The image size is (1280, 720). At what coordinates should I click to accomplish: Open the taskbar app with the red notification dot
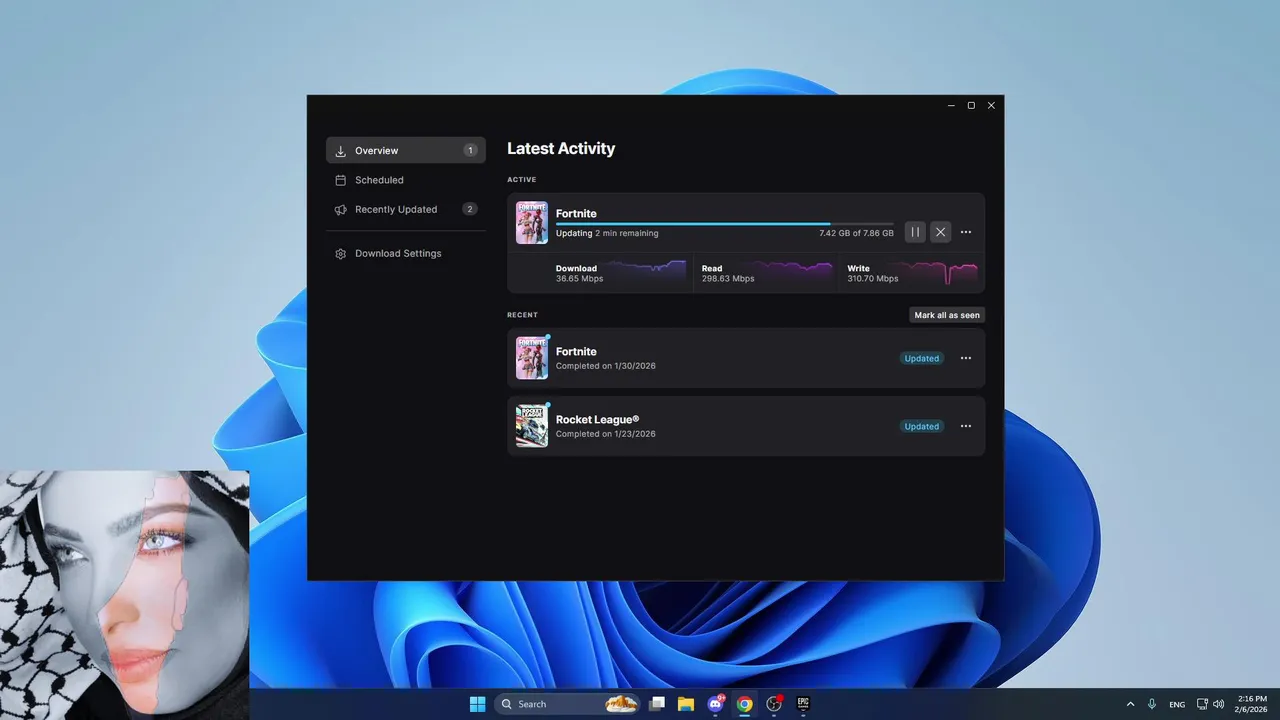pos(774,704)
